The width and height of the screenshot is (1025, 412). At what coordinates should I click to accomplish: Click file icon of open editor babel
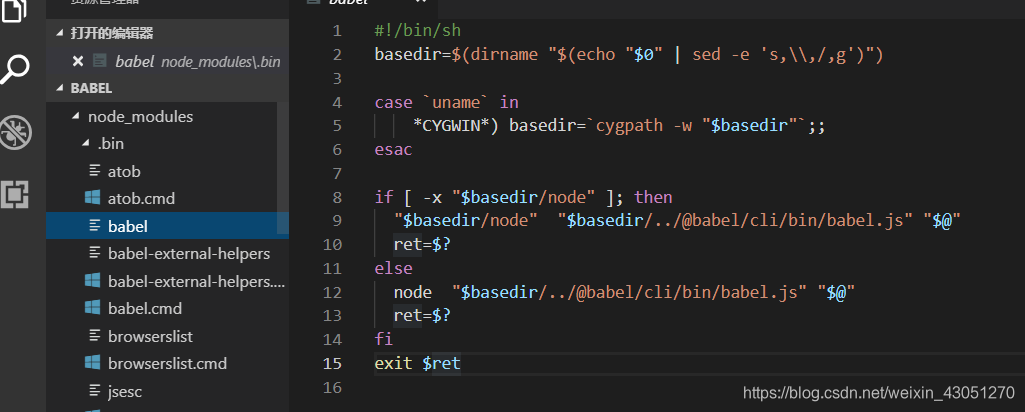point(99,61)
